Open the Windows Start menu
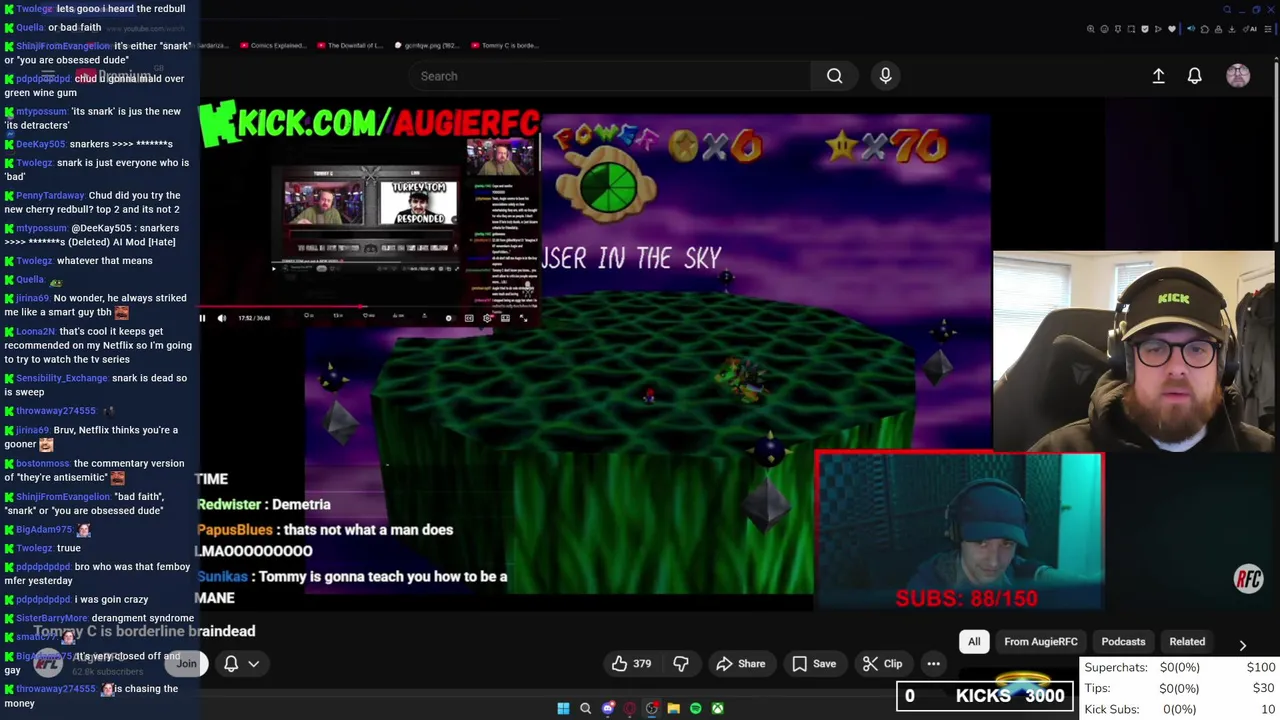 coord(563,708)
